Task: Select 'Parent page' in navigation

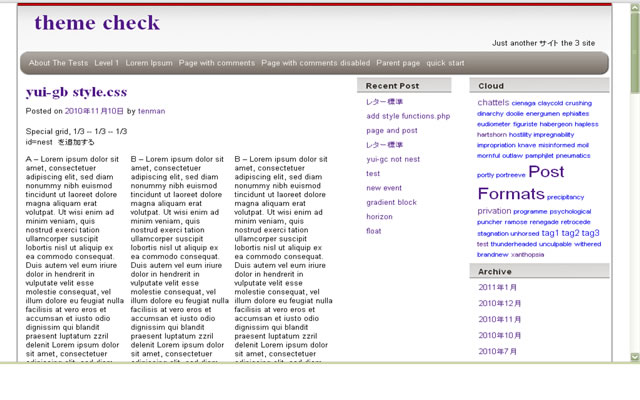Action: click(x=398, y=63)
